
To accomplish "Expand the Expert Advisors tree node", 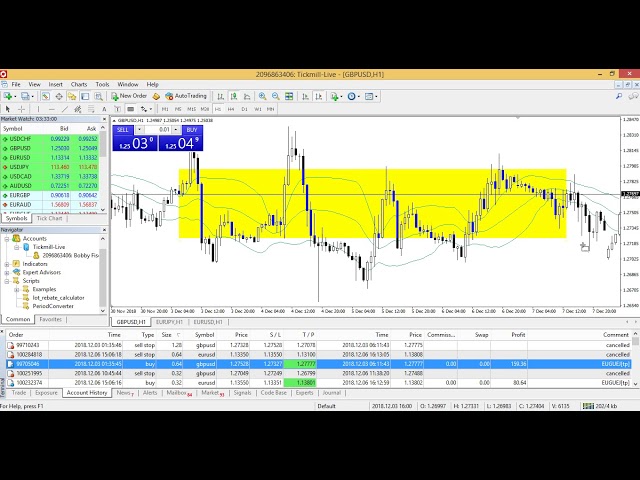I will point(7,272).
